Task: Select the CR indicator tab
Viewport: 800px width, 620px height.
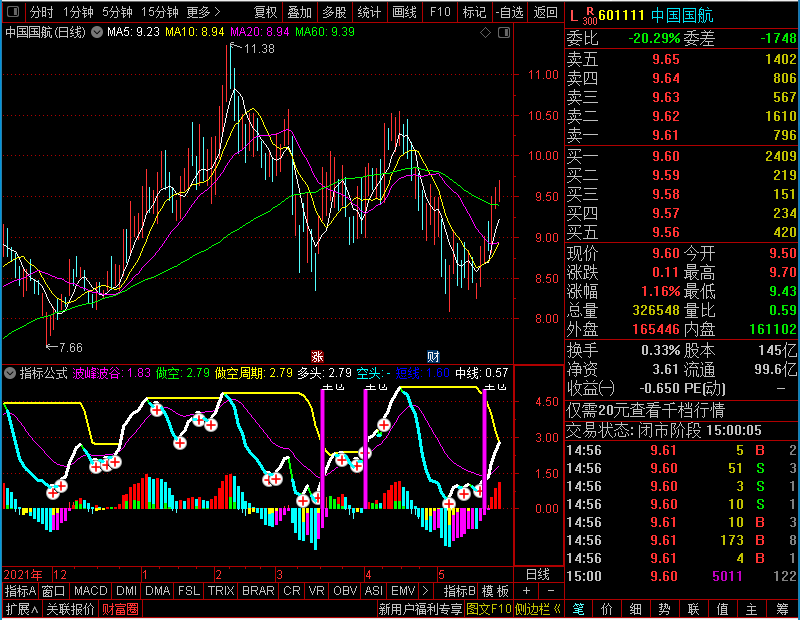Action: tap(292, 591)
